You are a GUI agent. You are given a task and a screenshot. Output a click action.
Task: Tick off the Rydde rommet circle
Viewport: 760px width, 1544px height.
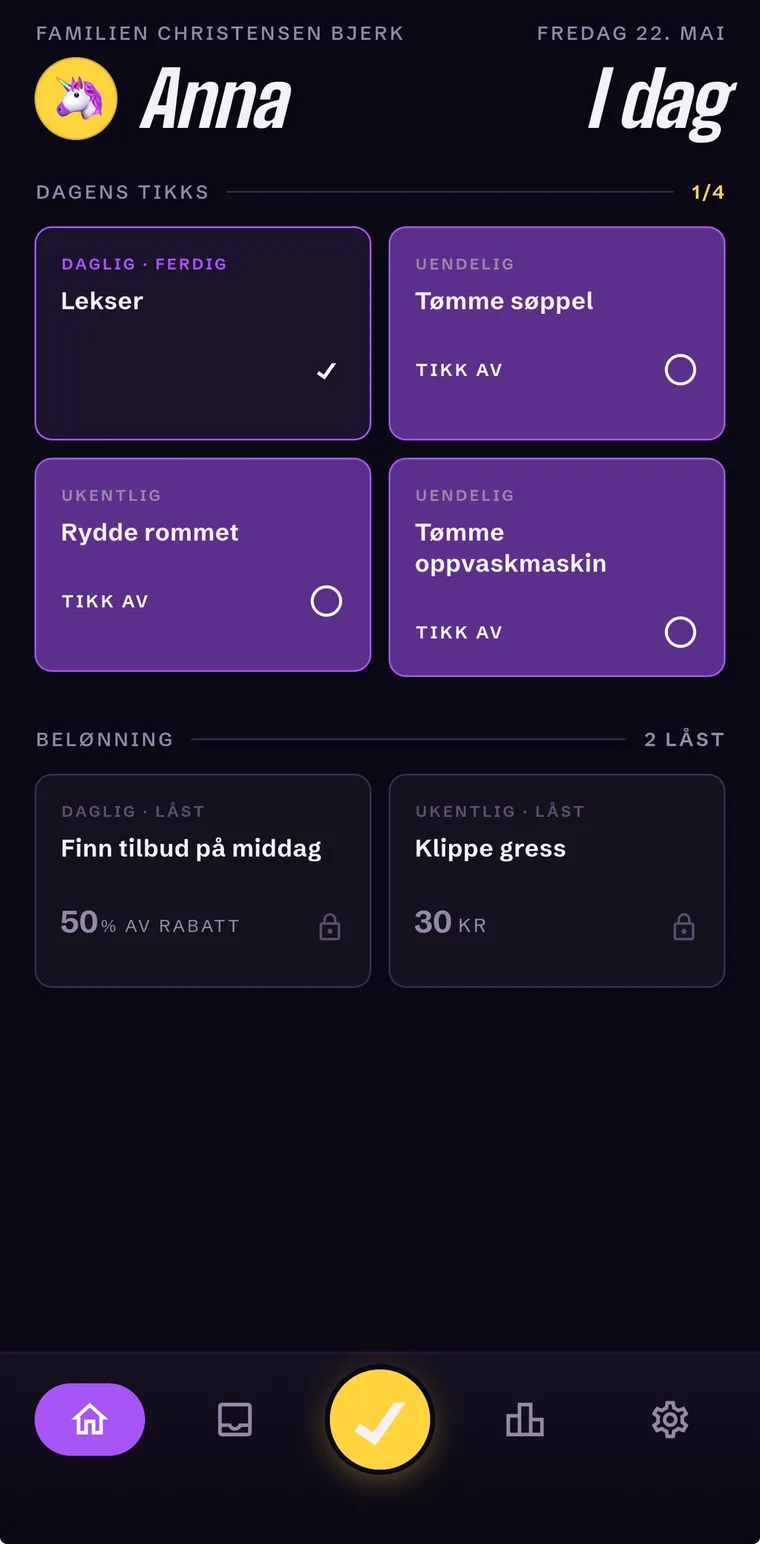[326, 601]
